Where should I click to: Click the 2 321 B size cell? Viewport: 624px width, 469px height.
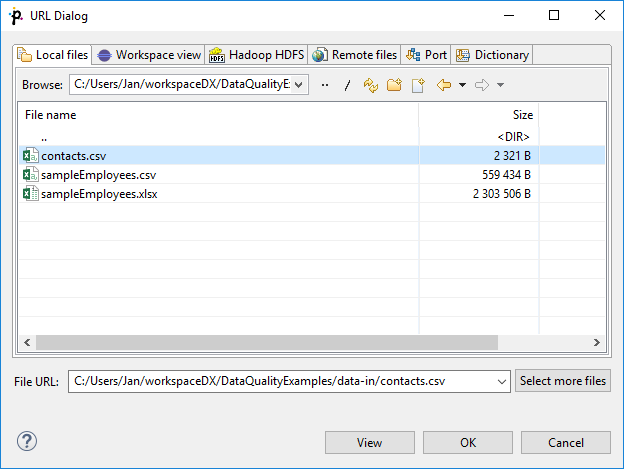coord(479,156)
